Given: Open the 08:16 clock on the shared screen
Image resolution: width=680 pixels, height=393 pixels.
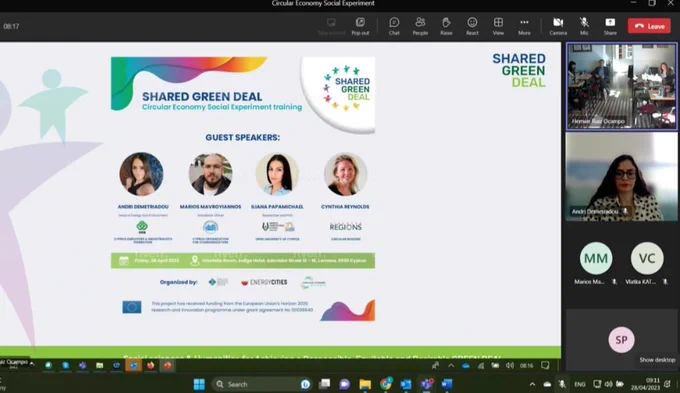Looking at the screenshot, I should [x=526, y=366].
